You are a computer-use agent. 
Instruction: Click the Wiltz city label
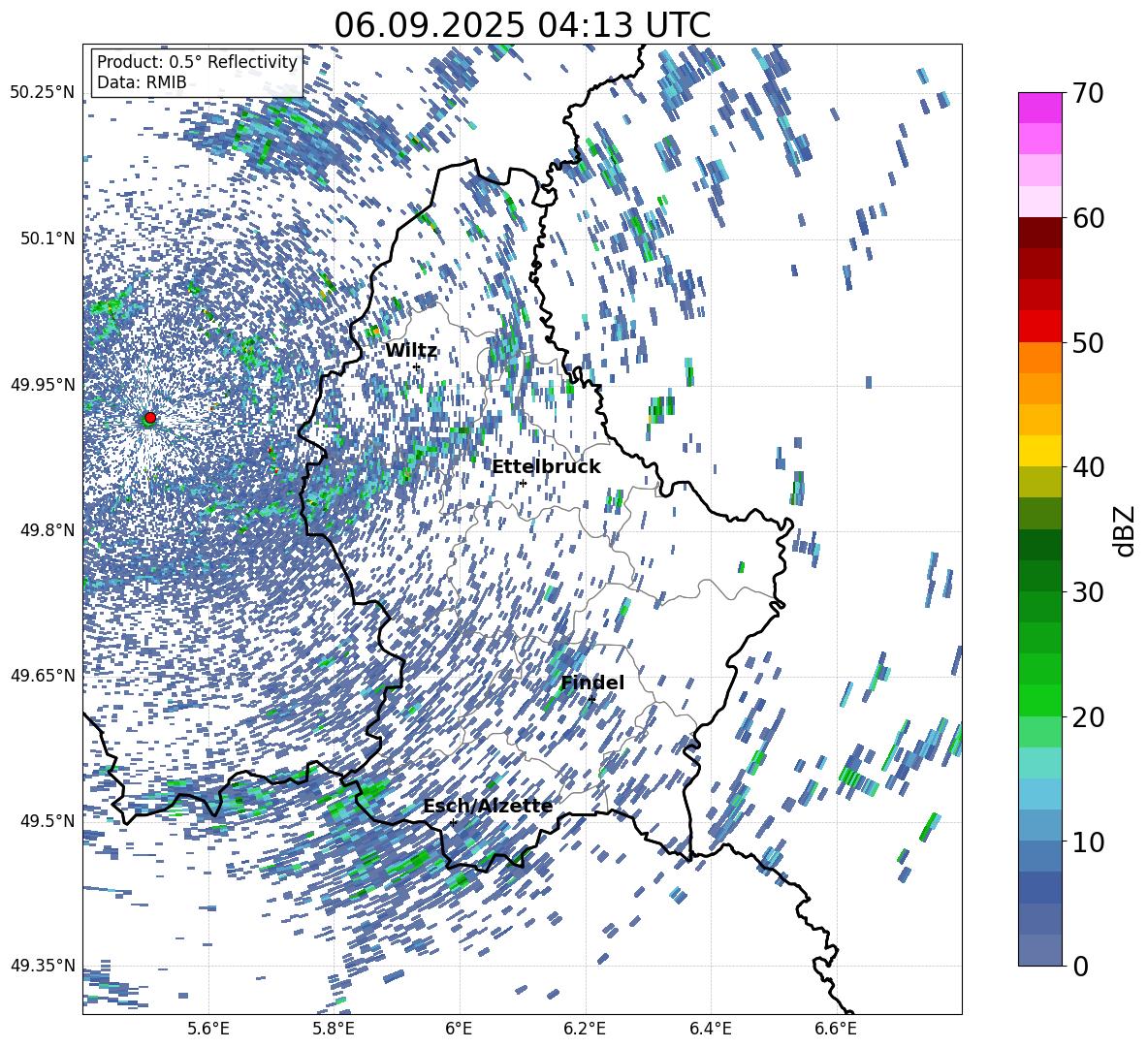[411, 351]
